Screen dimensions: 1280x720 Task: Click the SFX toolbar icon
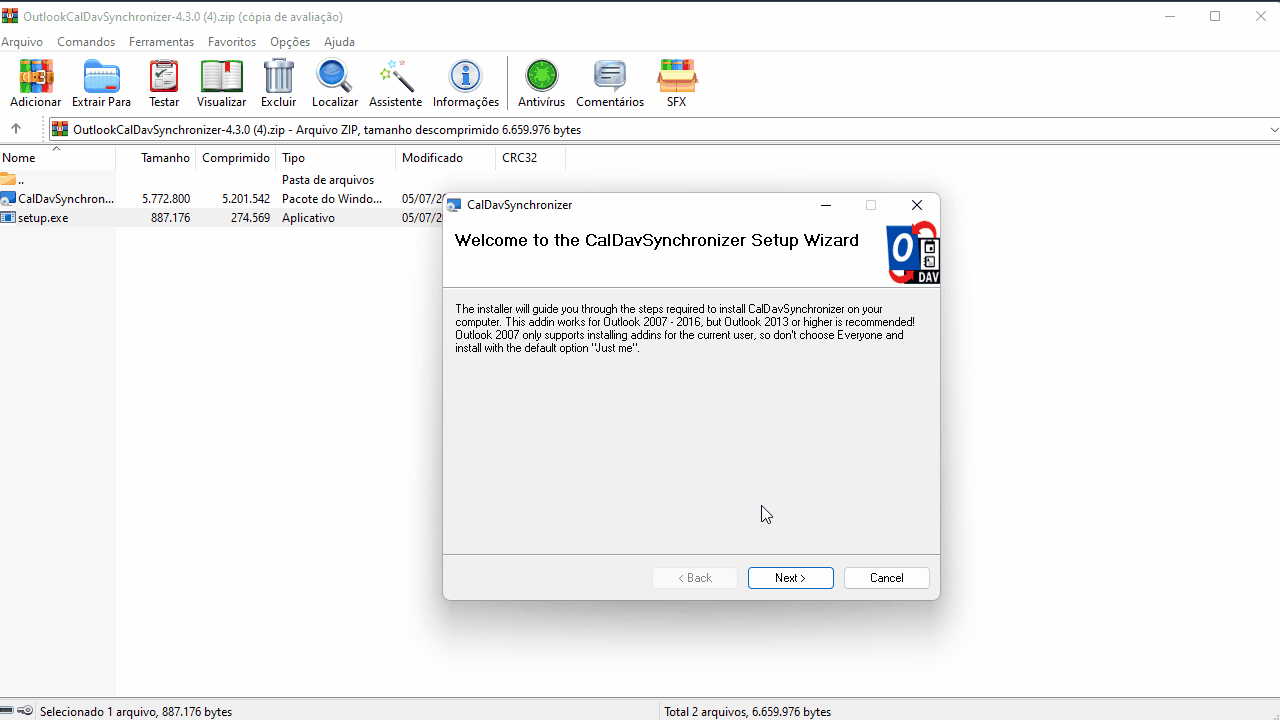(677, 77)
